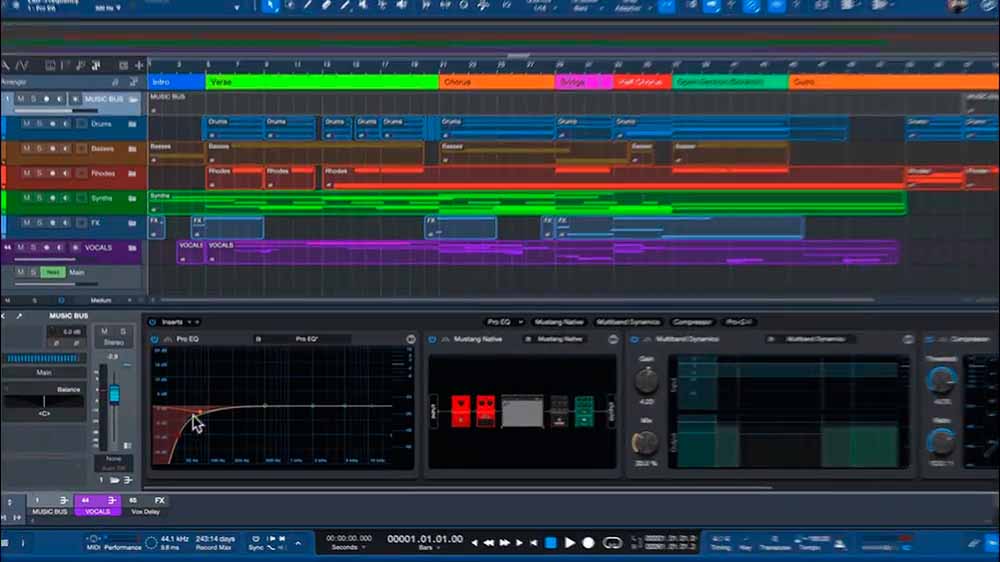Select the Compressor insert tab
Viewport: 1000px width, 562px height.
[x=692, y=322]
